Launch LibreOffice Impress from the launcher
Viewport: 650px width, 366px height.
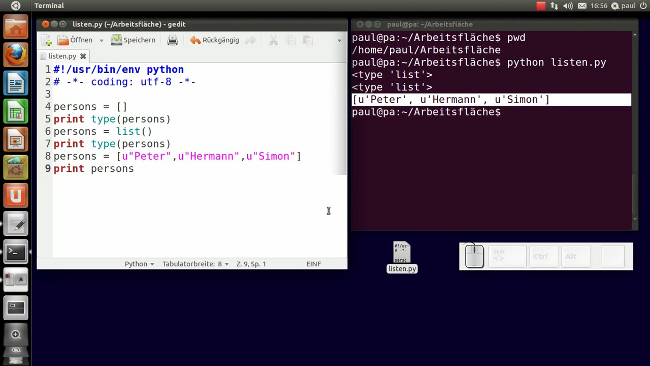pos(16,139)
